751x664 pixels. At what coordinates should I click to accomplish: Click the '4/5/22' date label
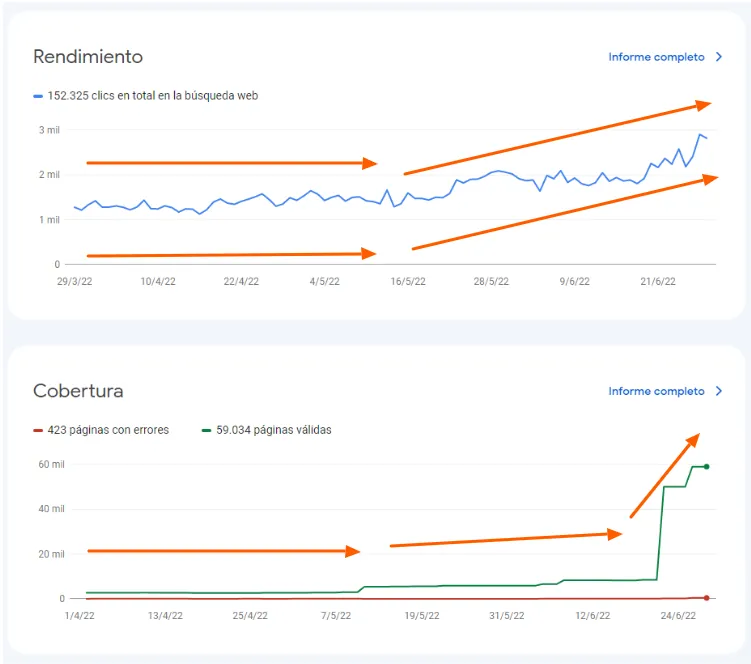click(325, 282)
